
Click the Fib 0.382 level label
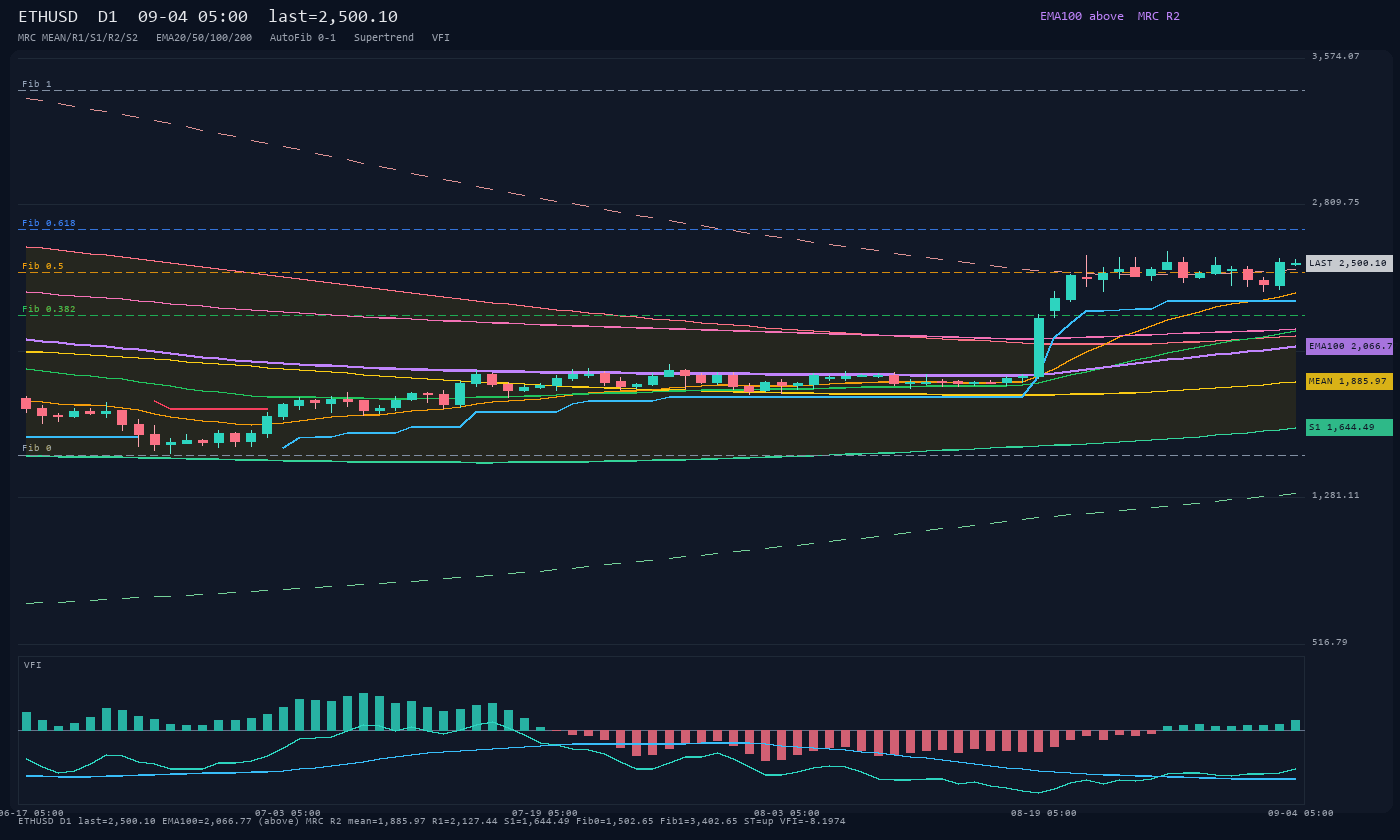49,309
